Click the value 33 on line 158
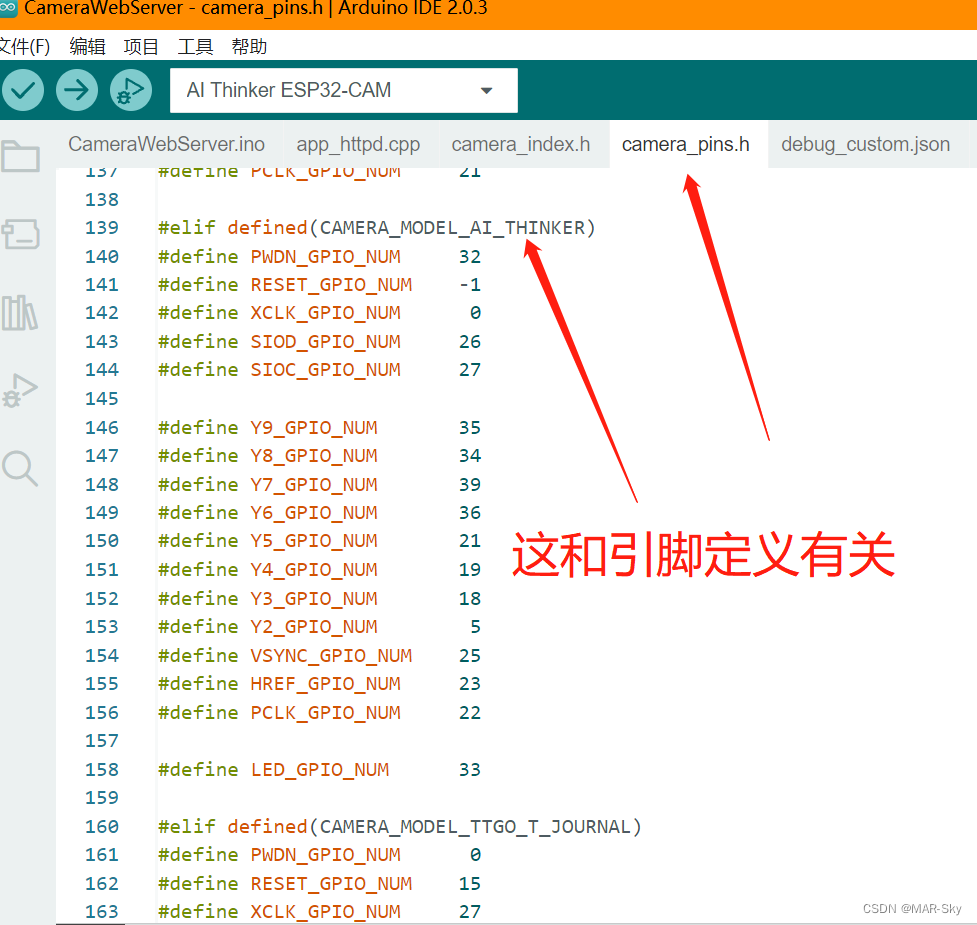Viewport: 977px width, 925px height. [x=470, y=769]
